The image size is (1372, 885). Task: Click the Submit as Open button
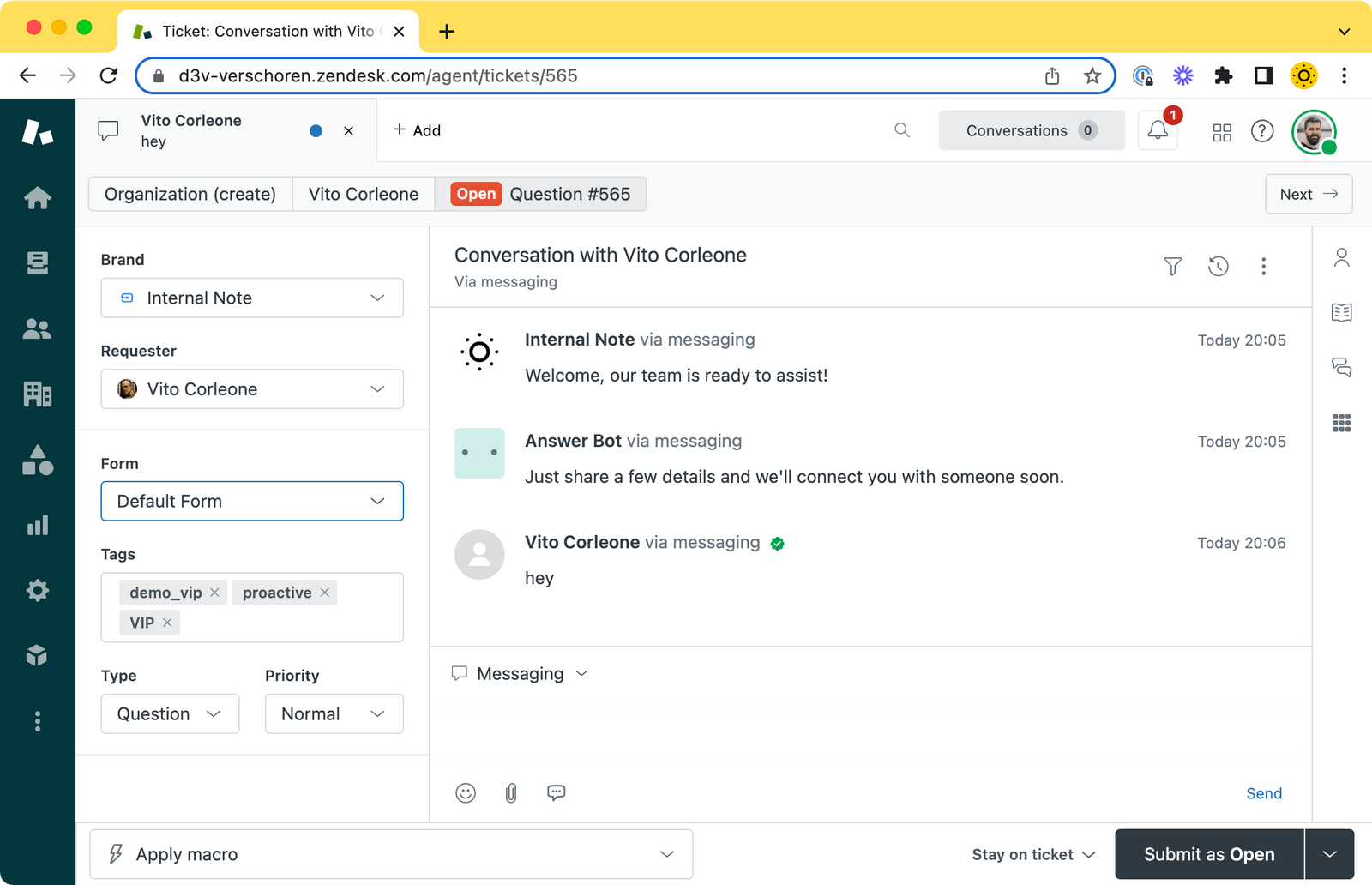[x=1208, y=853]
